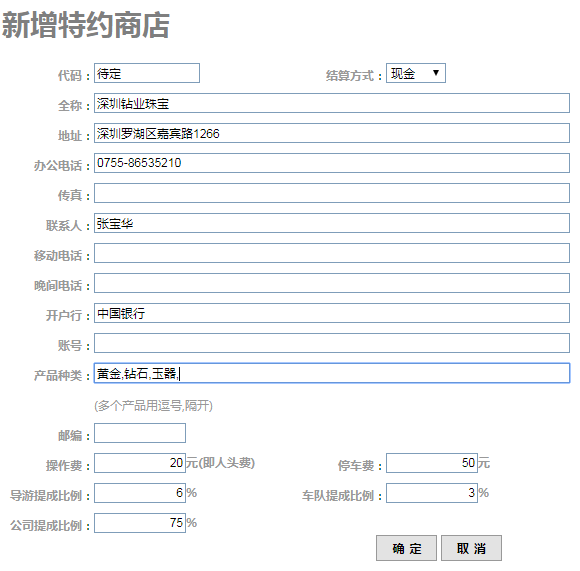Click the 操作费 field showing 20
The image size is (580, 571).
click(140, 463)
